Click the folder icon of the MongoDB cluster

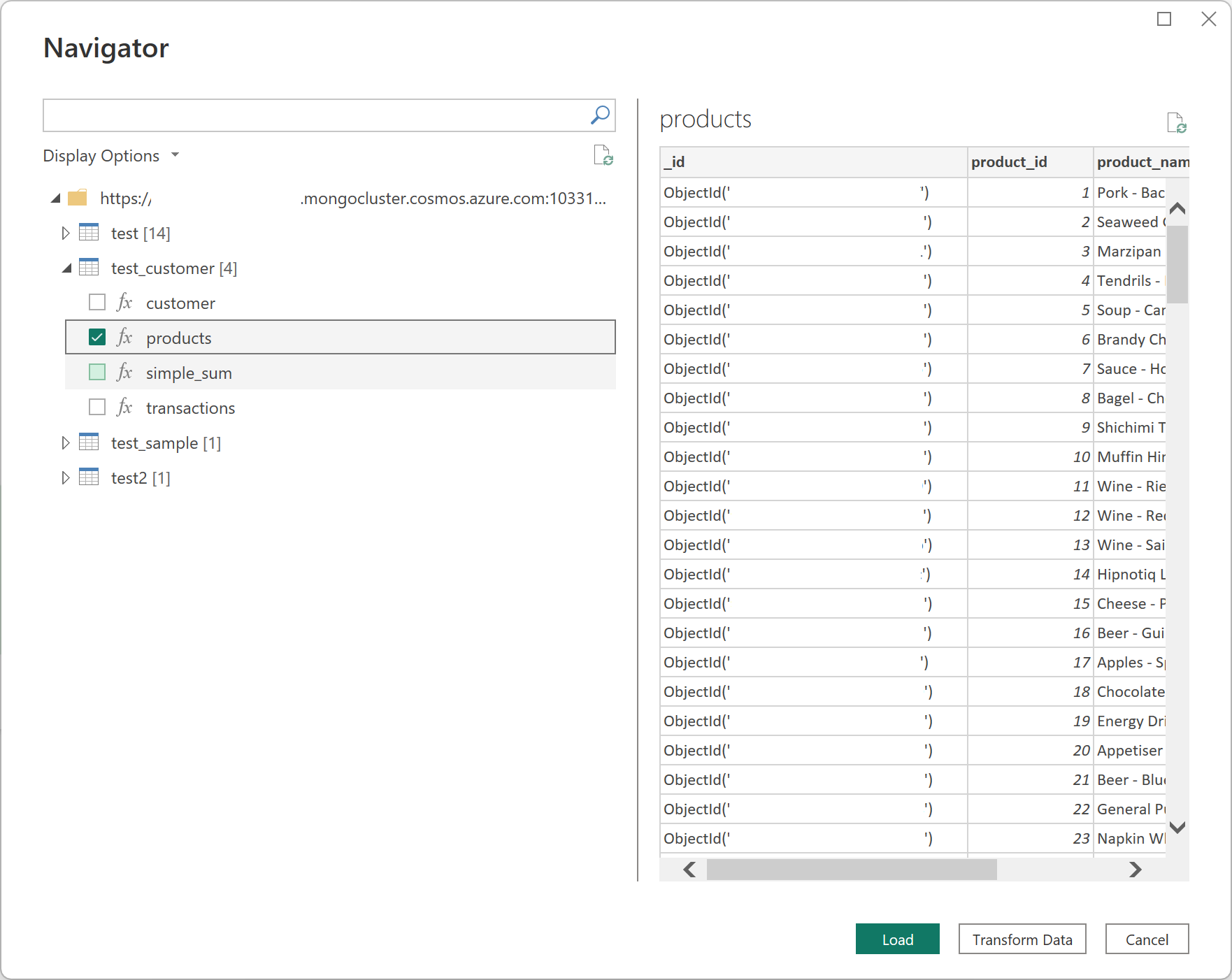click(78, 199)
